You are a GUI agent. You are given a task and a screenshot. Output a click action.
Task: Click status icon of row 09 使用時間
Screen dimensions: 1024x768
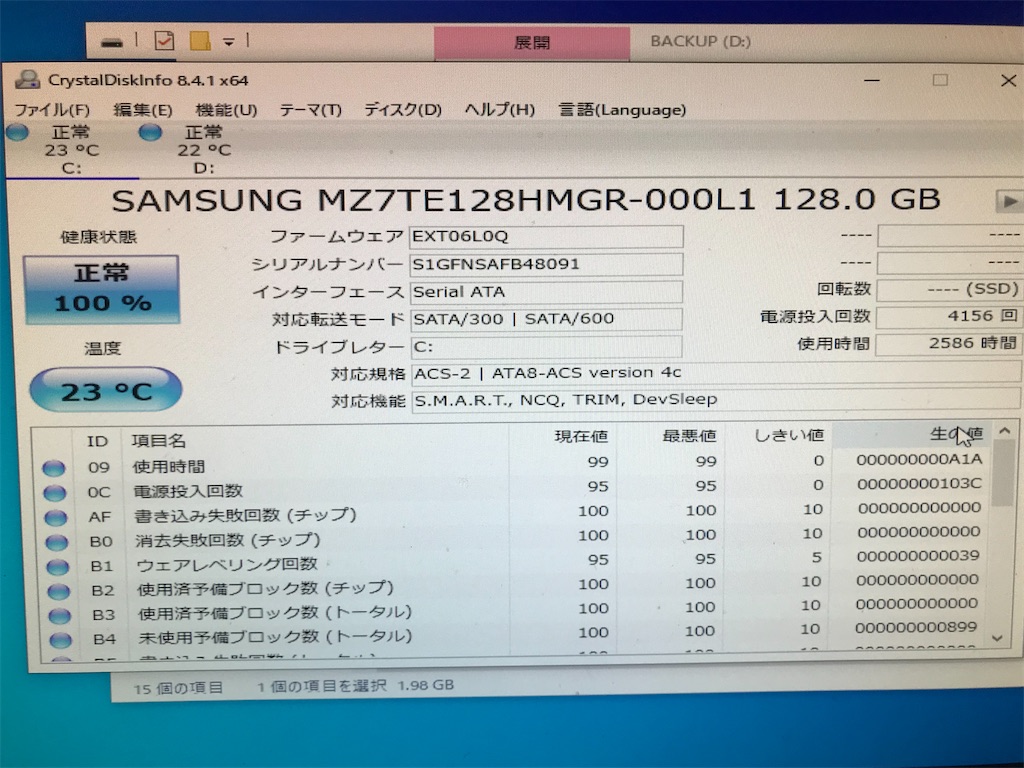(54, 468)
